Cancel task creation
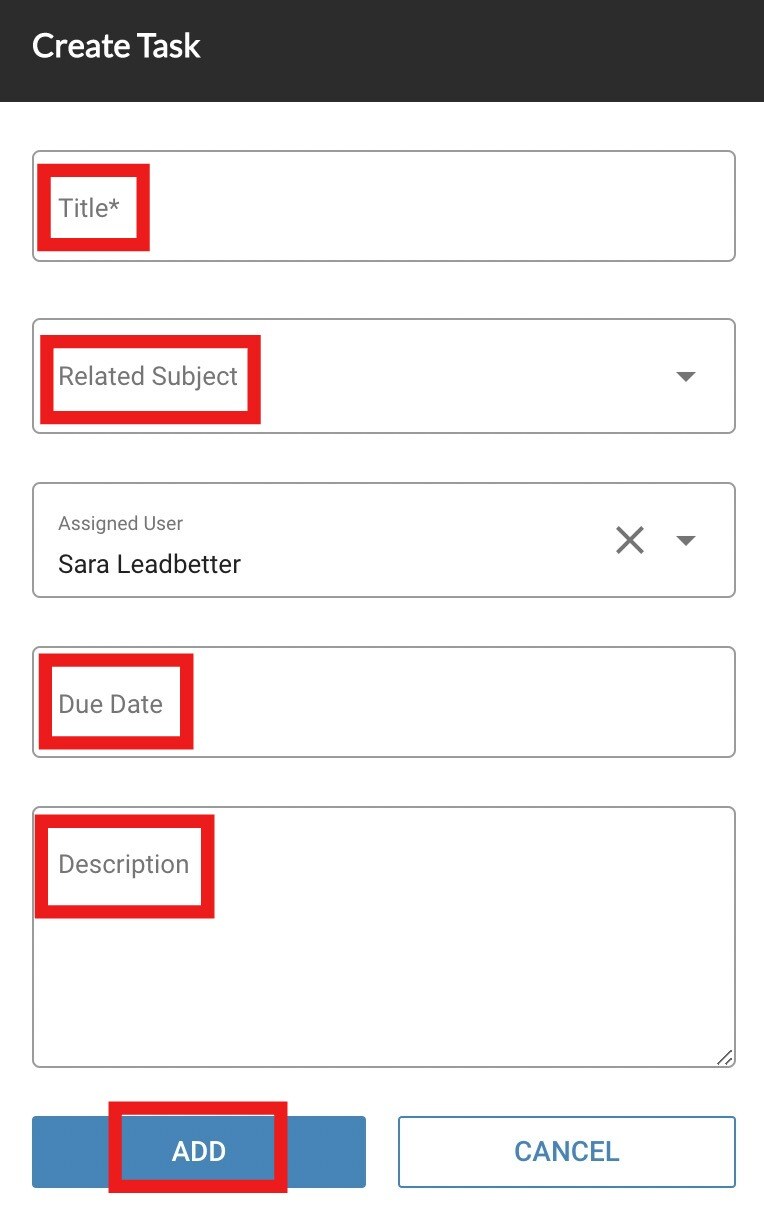This screenshot has width=764, height=1208. click(x=567, y=1151)
